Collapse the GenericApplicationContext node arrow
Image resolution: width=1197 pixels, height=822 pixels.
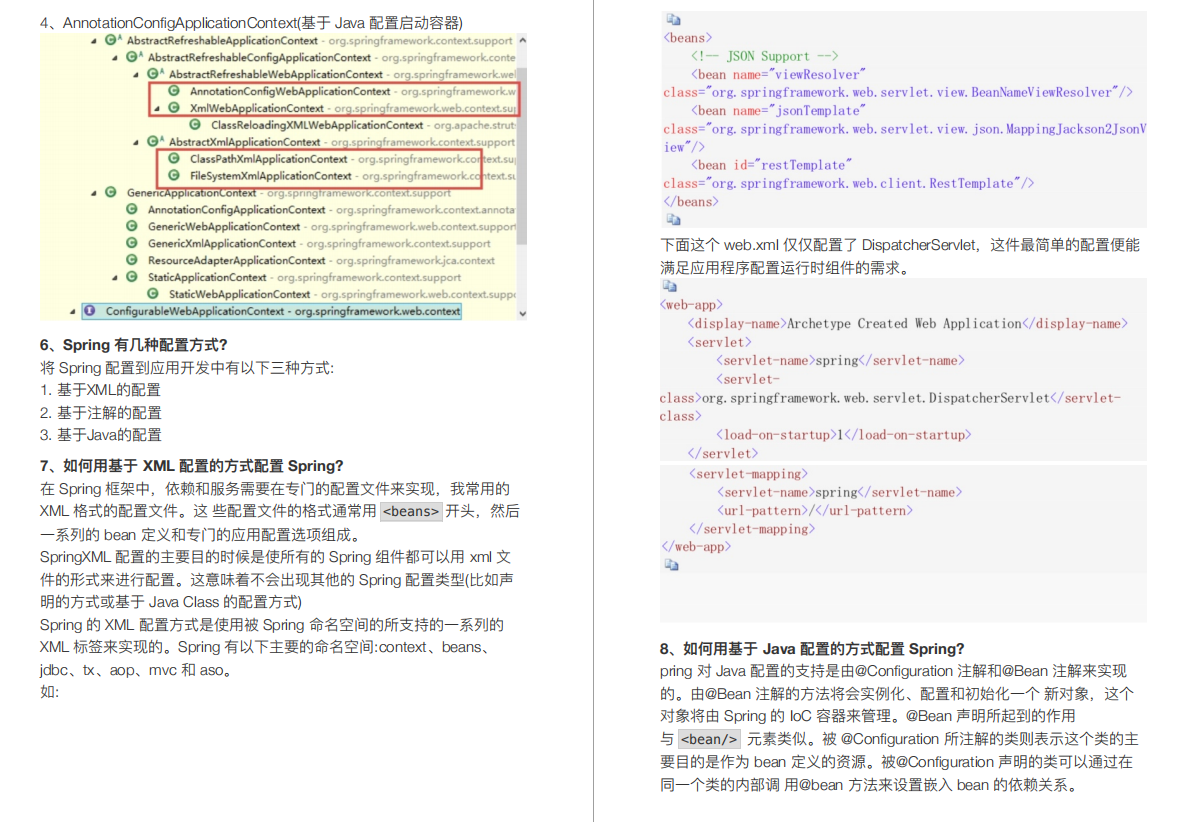[x=94, y=193]
